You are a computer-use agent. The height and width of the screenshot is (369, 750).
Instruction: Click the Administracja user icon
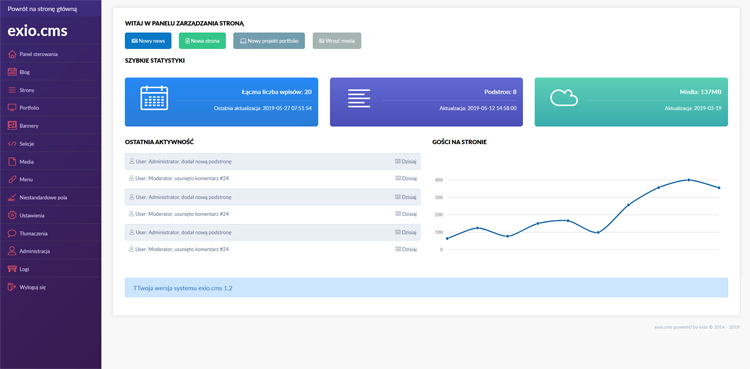tap(12, 251)
